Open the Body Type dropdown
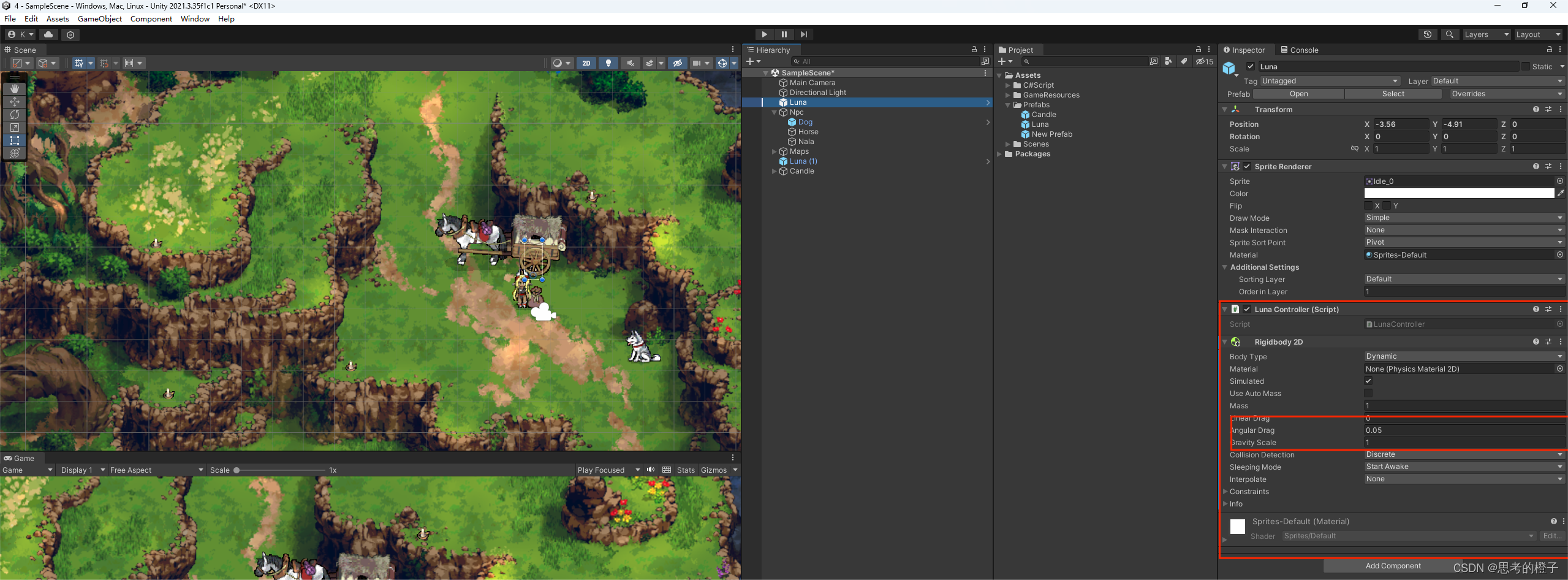Screen dimensions: 1568x580 (x=1464, y=356)
